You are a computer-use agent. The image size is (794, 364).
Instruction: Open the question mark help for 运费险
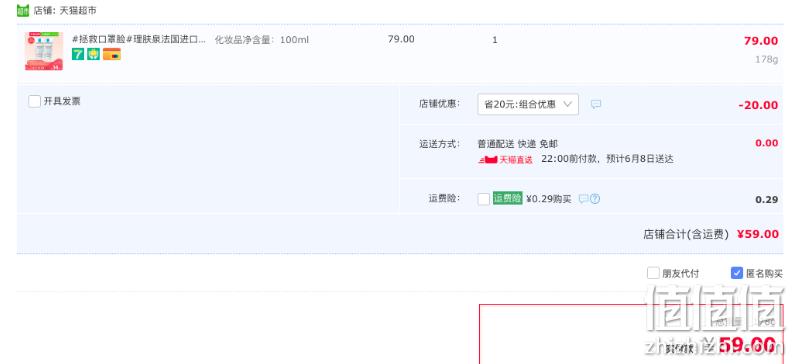tap(595, 199)
